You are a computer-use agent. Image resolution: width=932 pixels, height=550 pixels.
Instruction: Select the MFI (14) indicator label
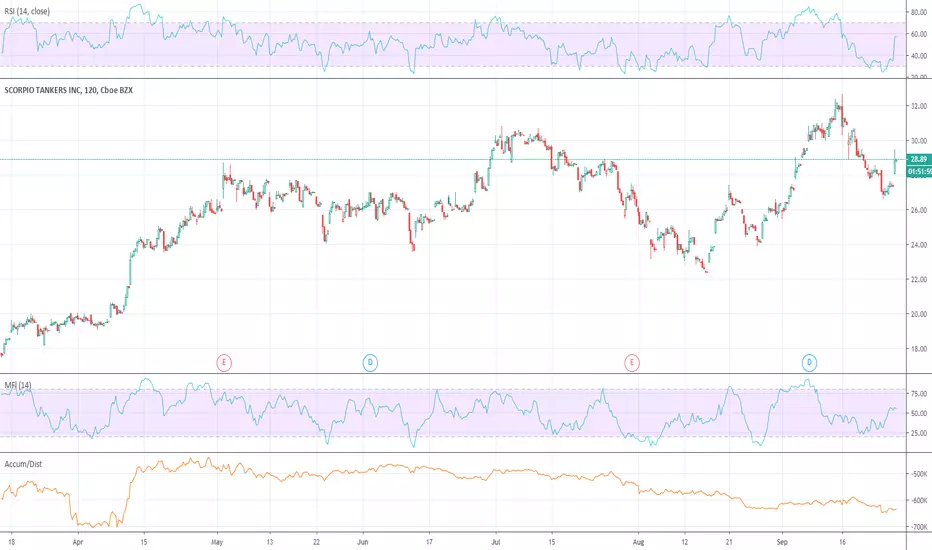(18, 385)
